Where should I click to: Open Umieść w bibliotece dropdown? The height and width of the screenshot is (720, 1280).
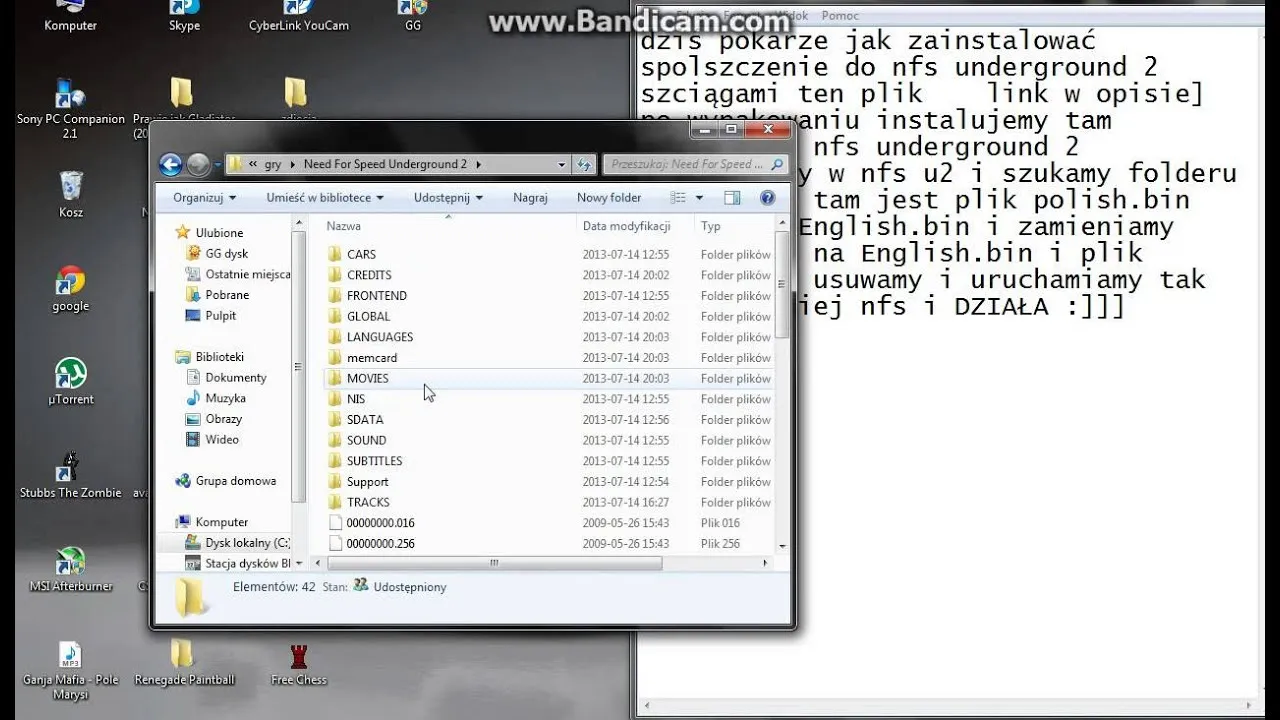tap(324, 198)
